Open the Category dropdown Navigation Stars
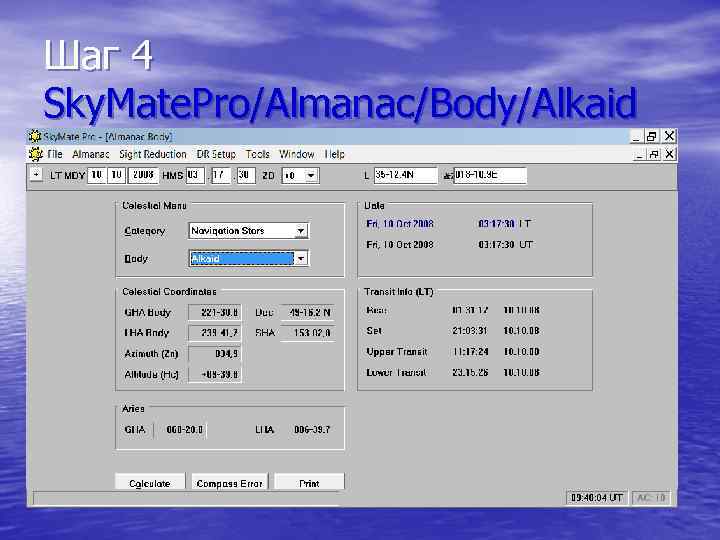720x540 pixels. [300, 231]
